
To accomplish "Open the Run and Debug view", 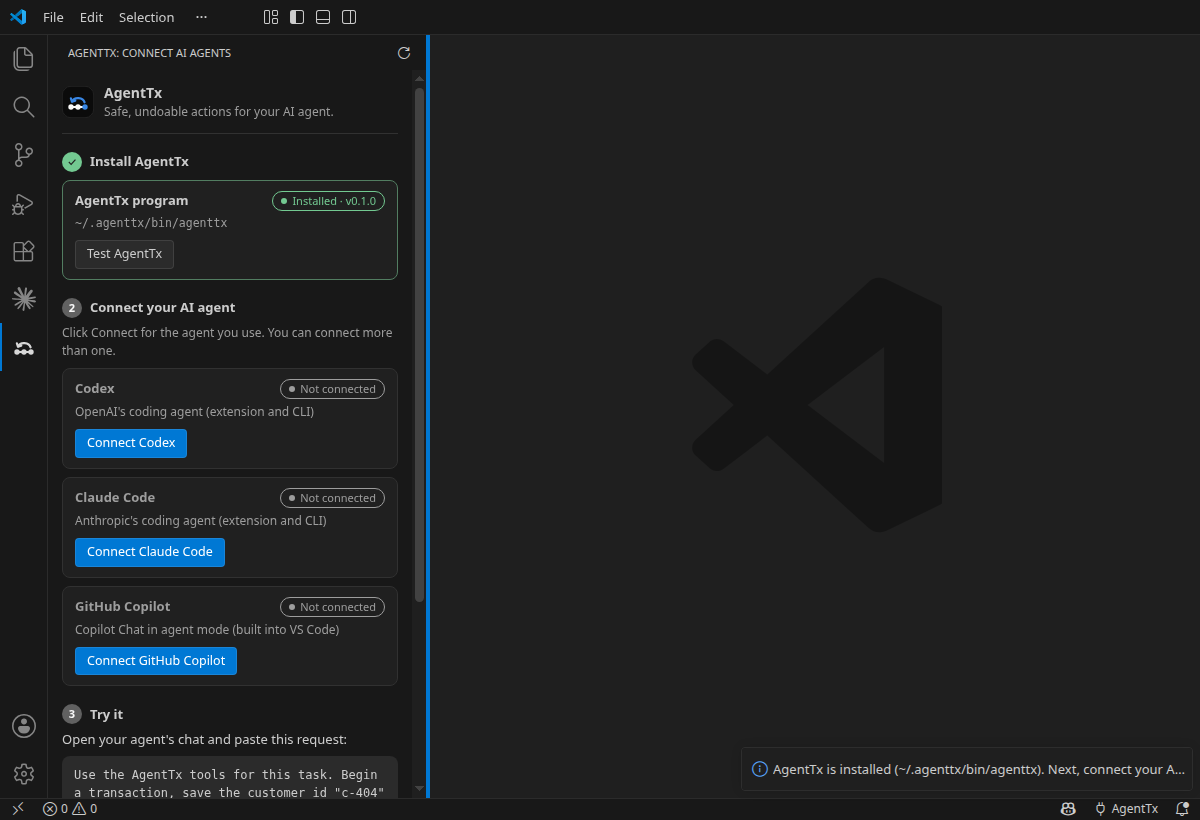I will pyautogui.click(x=24, y=203).
